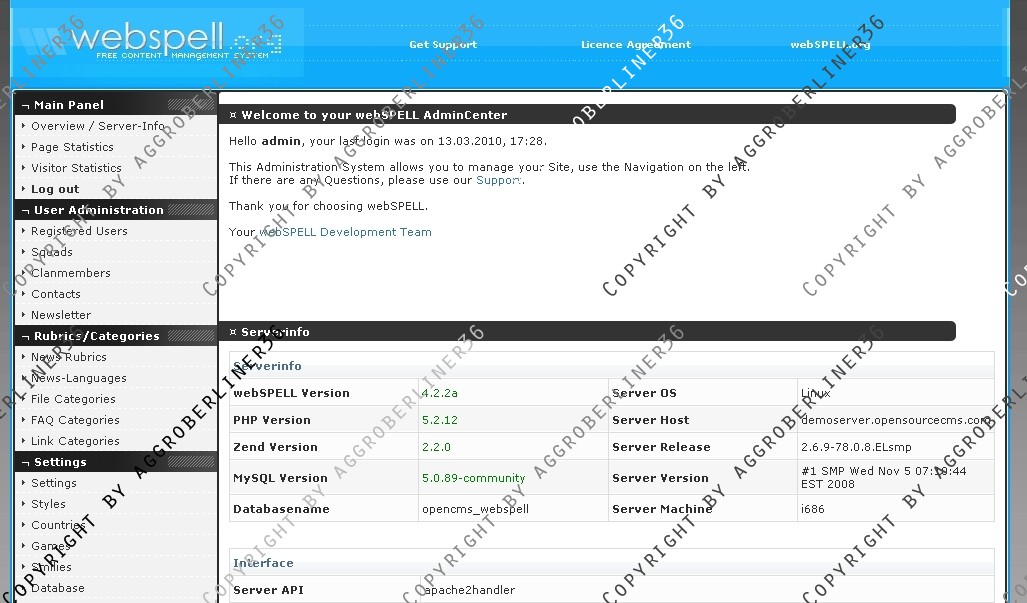Collapse the User Administration section
The width and height of the screenshot is (1027, 603).
click(x=116, y=210)
